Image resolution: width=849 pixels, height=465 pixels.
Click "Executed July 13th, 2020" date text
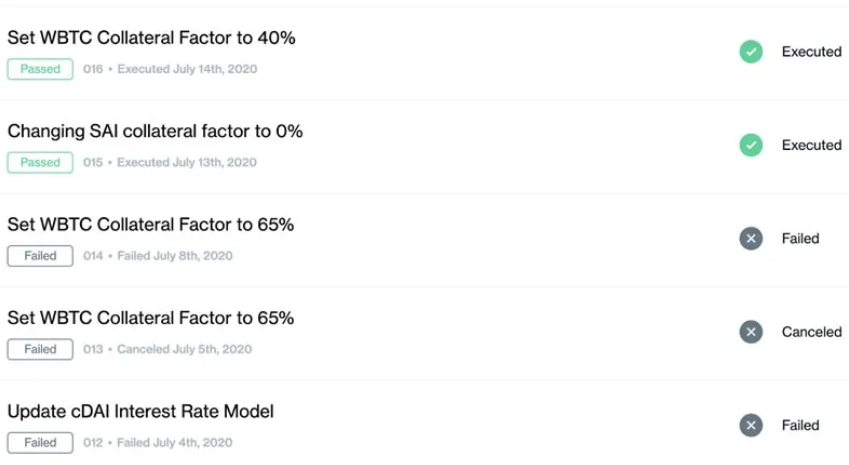(x=187, y=162)
